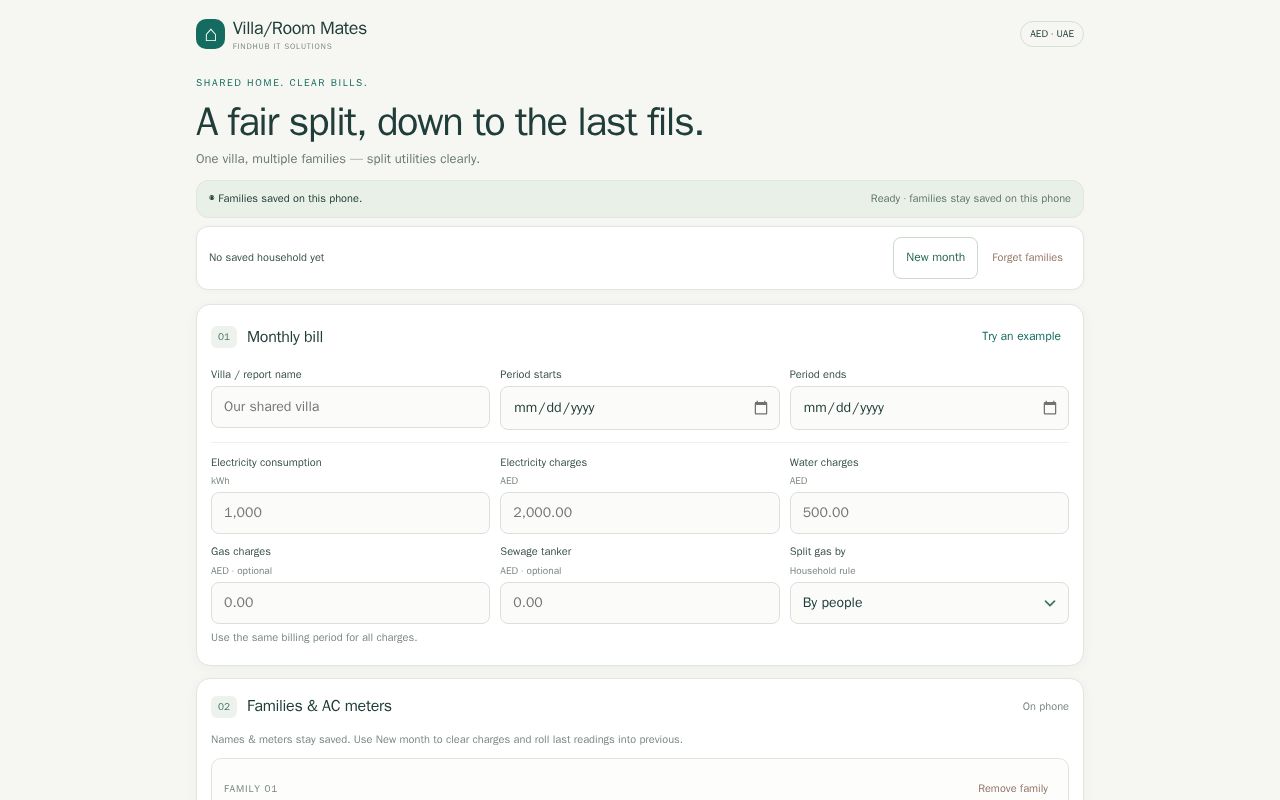Screen dimensions: 1280x800
Task: Click the 'Use the same billing period' hint
Action: pos(314,638)
